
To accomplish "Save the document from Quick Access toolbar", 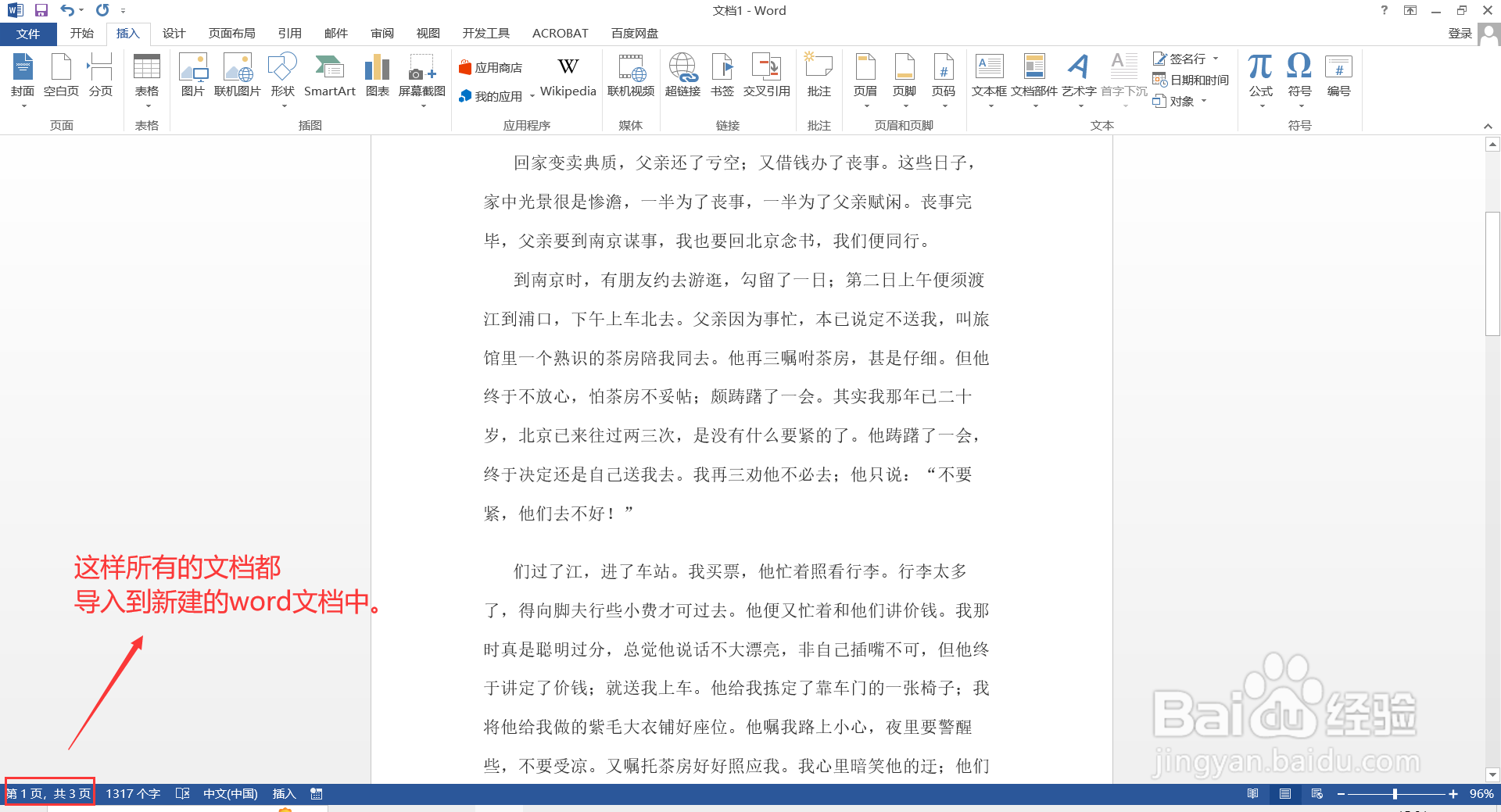I will (x=41, y=10).
